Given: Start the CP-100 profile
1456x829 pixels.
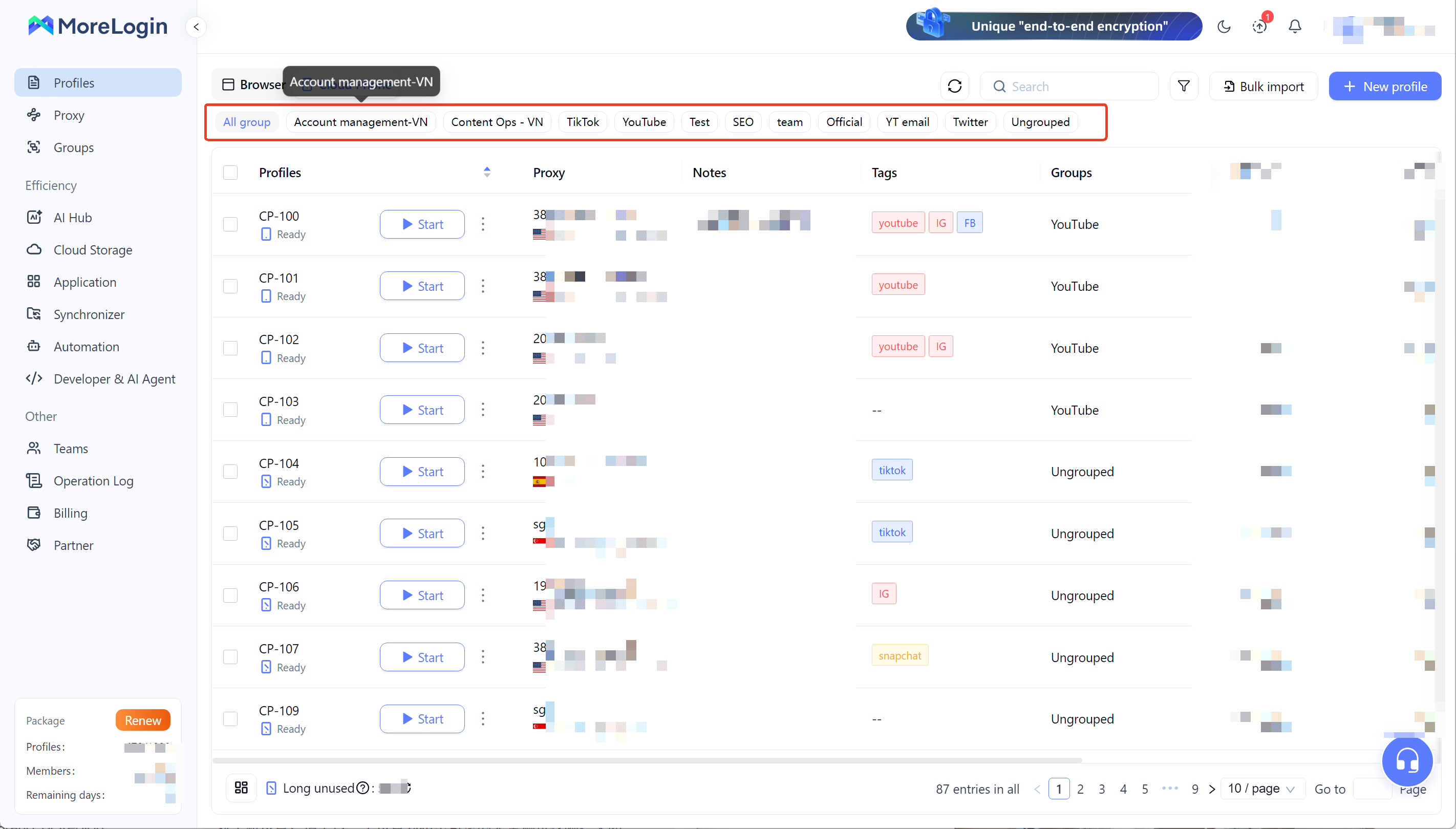Looking at the screenshot, I should 422,224.
